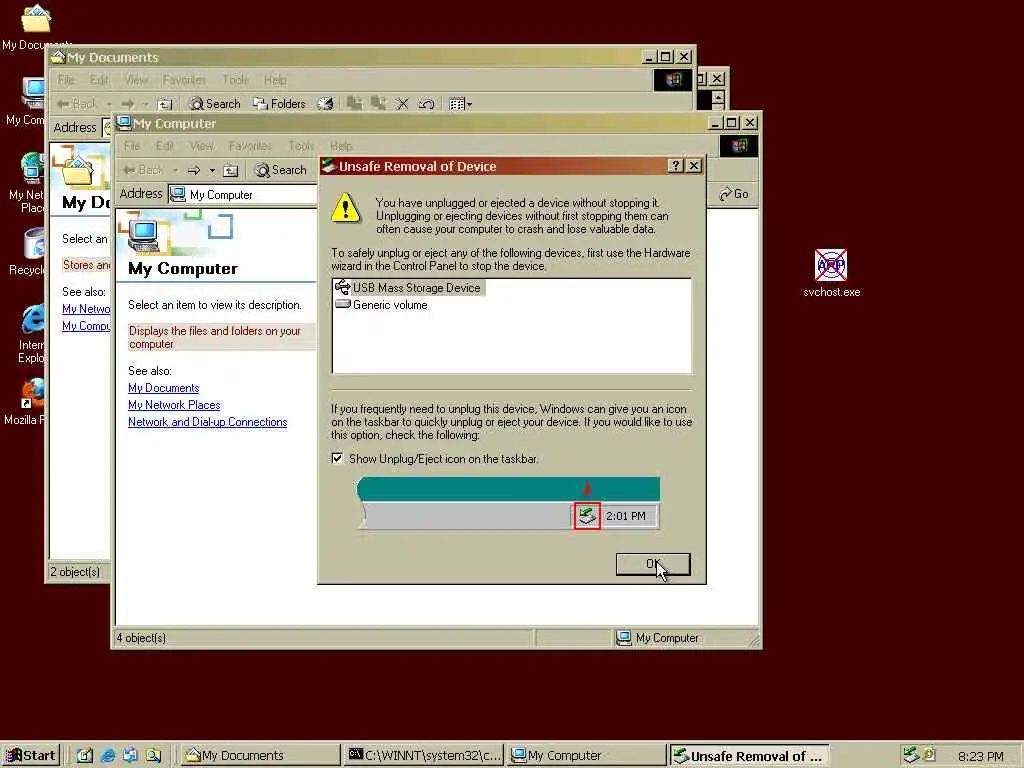Click the help question mark button in dialog
Image resolution: width=1024 pixels, height=768 pixels.
(677, 166)
